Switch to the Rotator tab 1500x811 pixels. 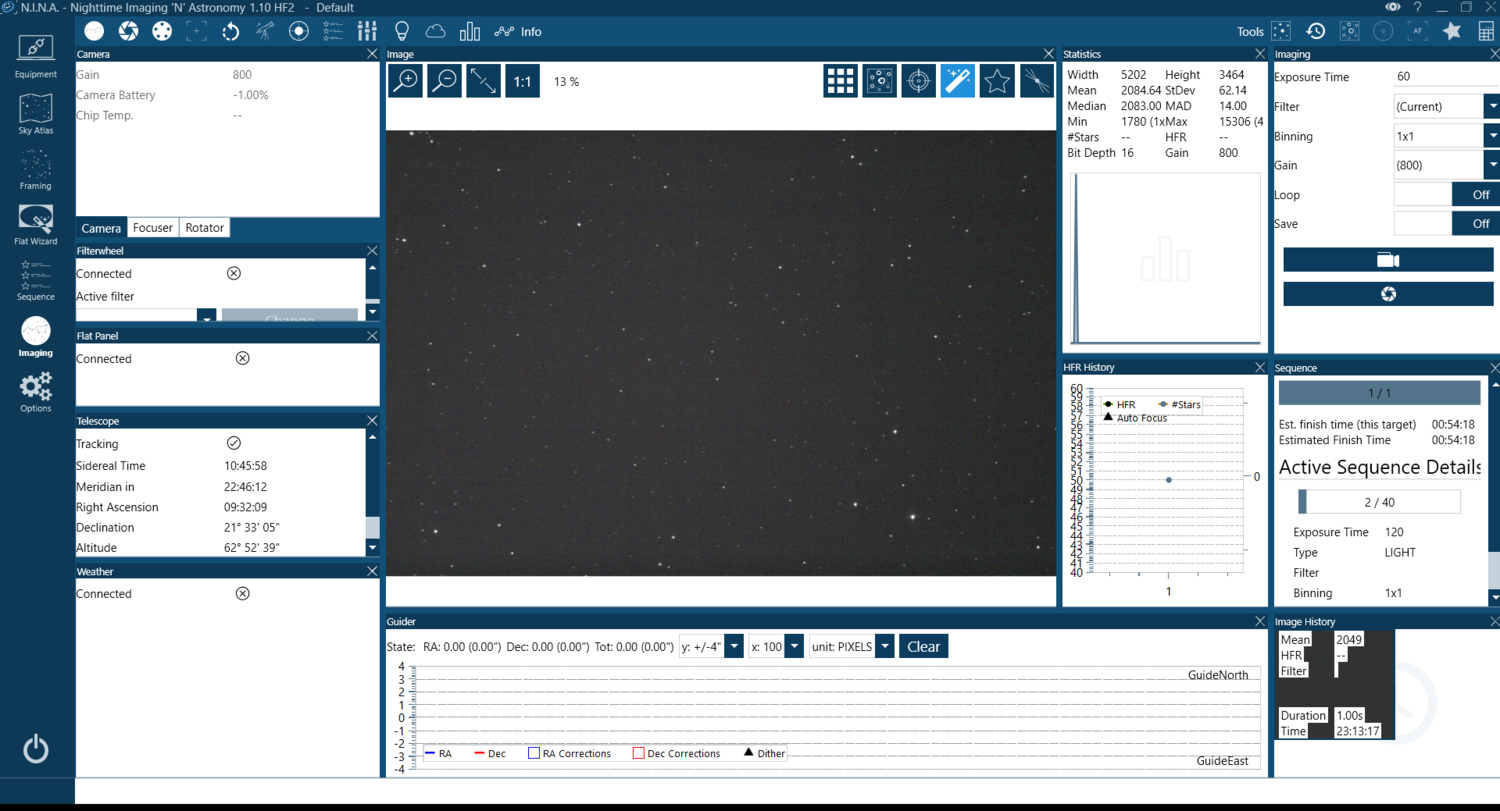(204, 228)
